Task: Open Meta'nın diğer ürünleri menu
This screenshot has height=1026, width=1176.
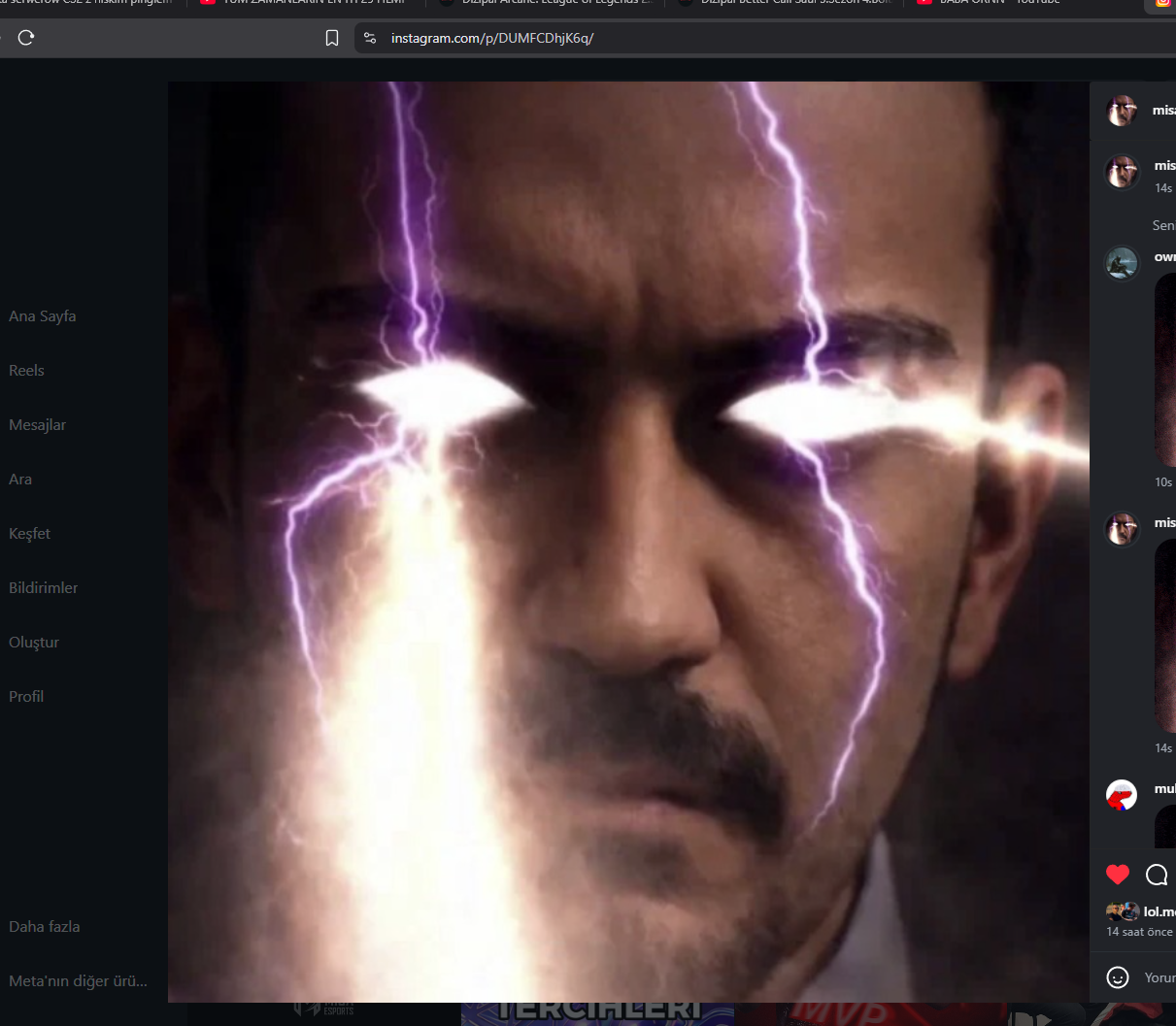Action: (78, 981)
